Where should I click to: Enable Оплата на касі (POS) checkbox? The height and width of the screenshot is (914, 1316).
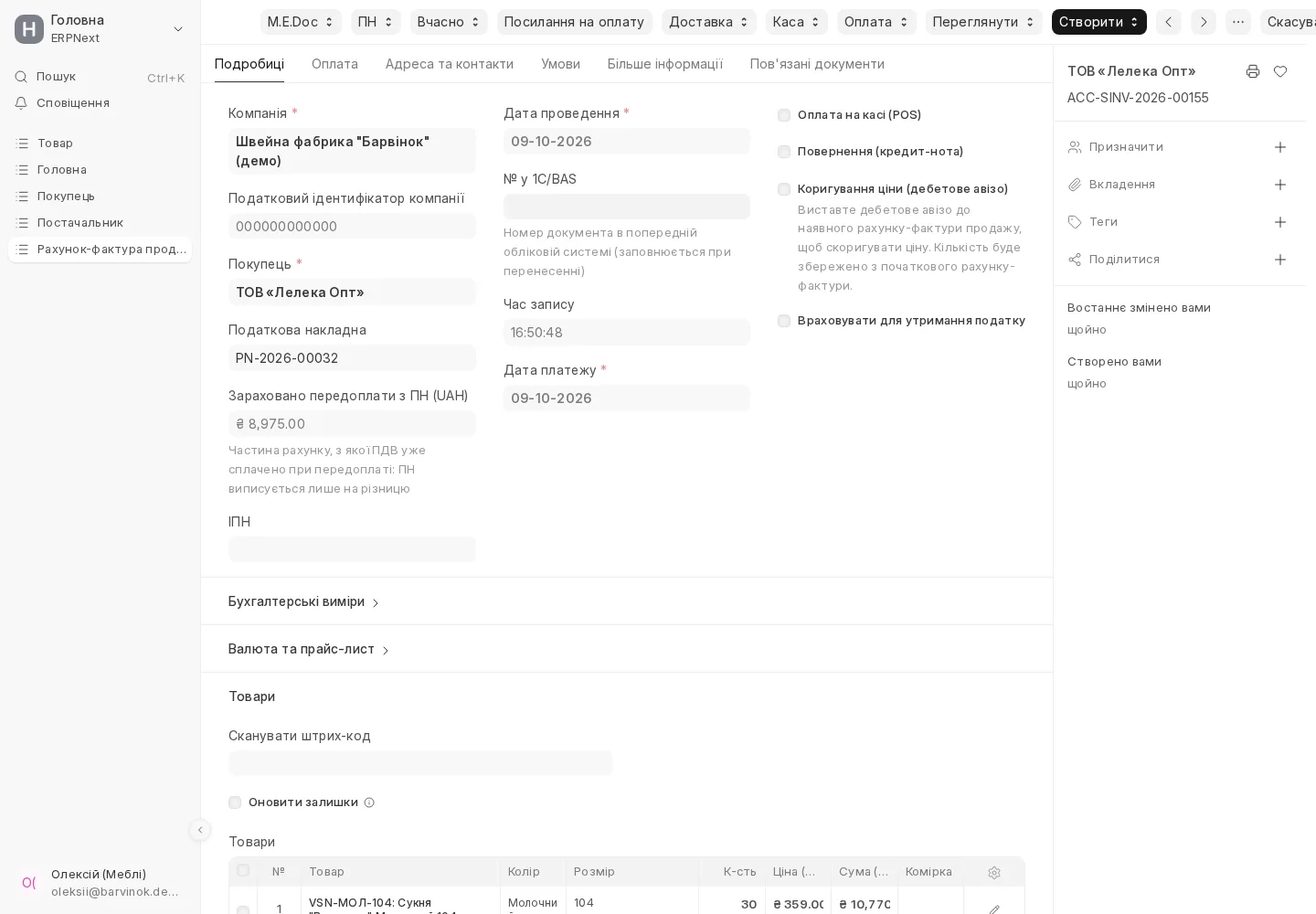(784, 115)
